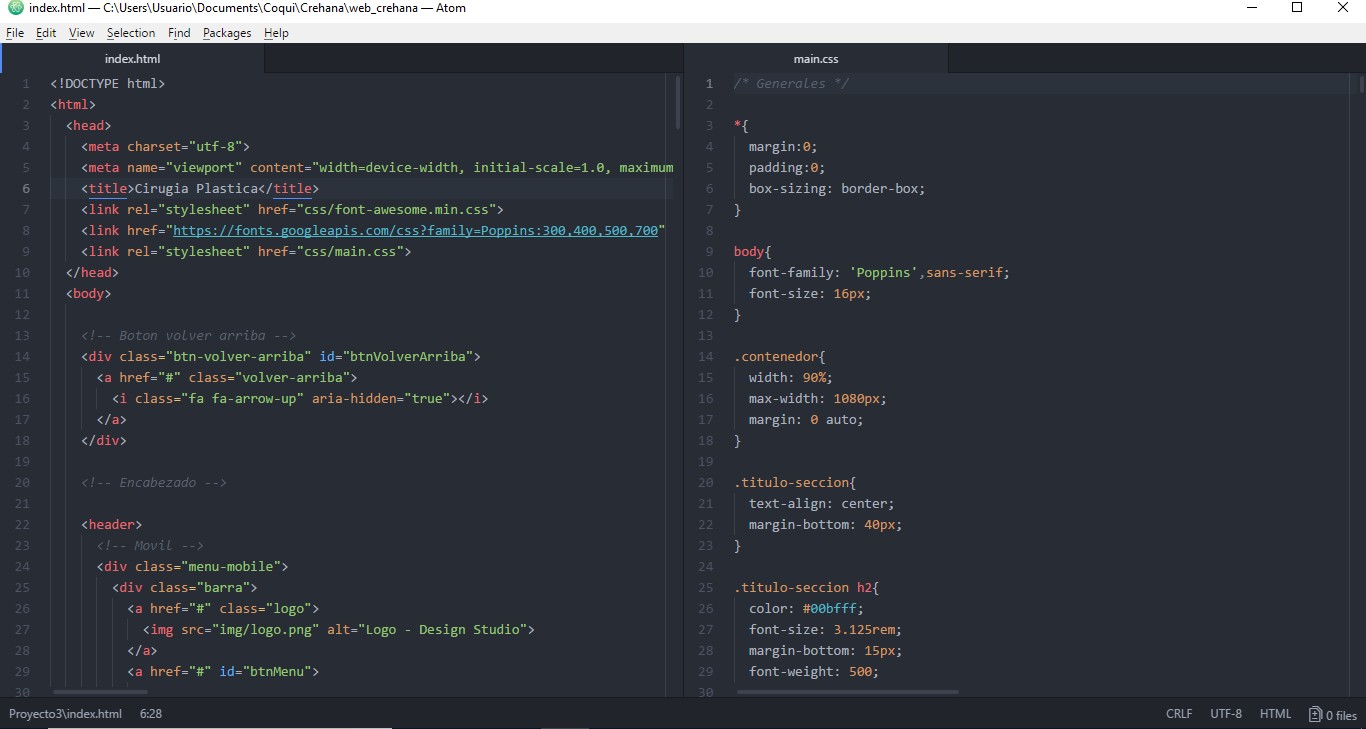Click the horizontal scrollbar of index.html pane
Screen dimensions: 1366x729
[100, 692]
